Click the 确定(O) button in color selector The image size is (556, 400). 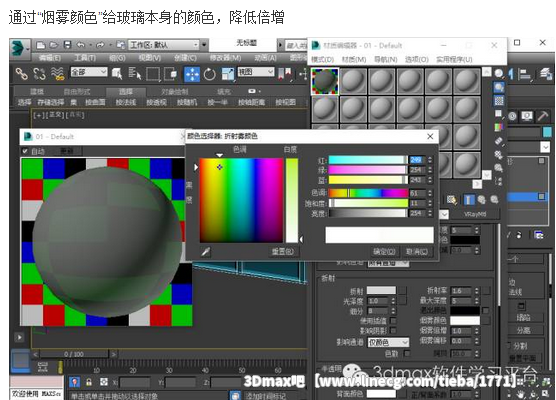pyautogui.click(x=384, y=252)
